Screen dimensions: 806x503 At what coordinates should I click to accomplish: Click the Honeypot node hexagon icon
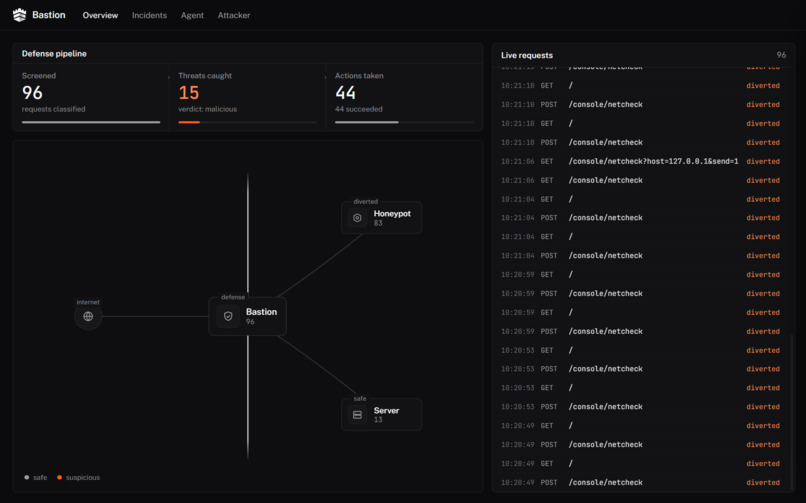coord(357,218)
